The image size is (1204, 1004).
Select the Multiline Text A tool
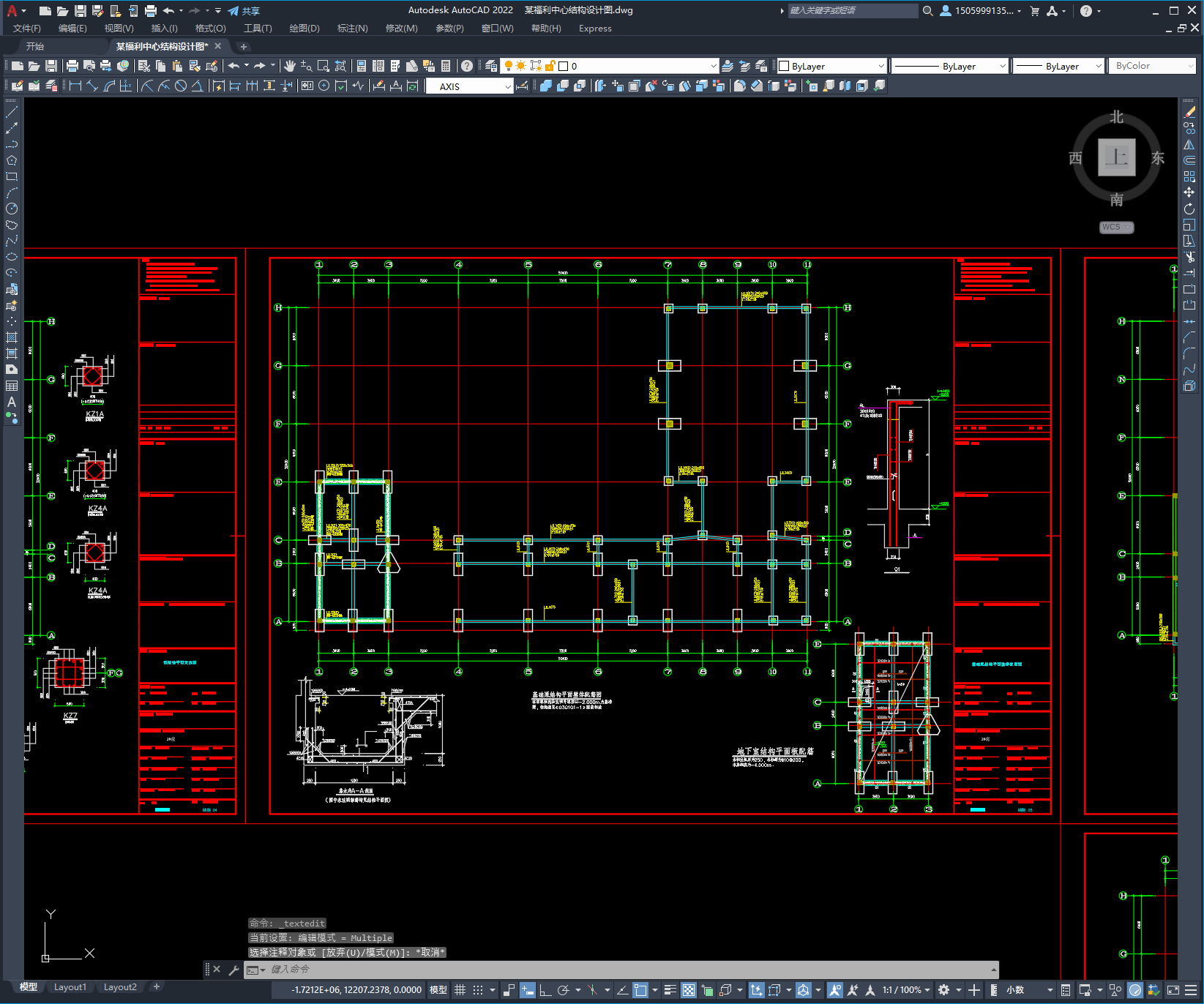(x=12, y=402)
